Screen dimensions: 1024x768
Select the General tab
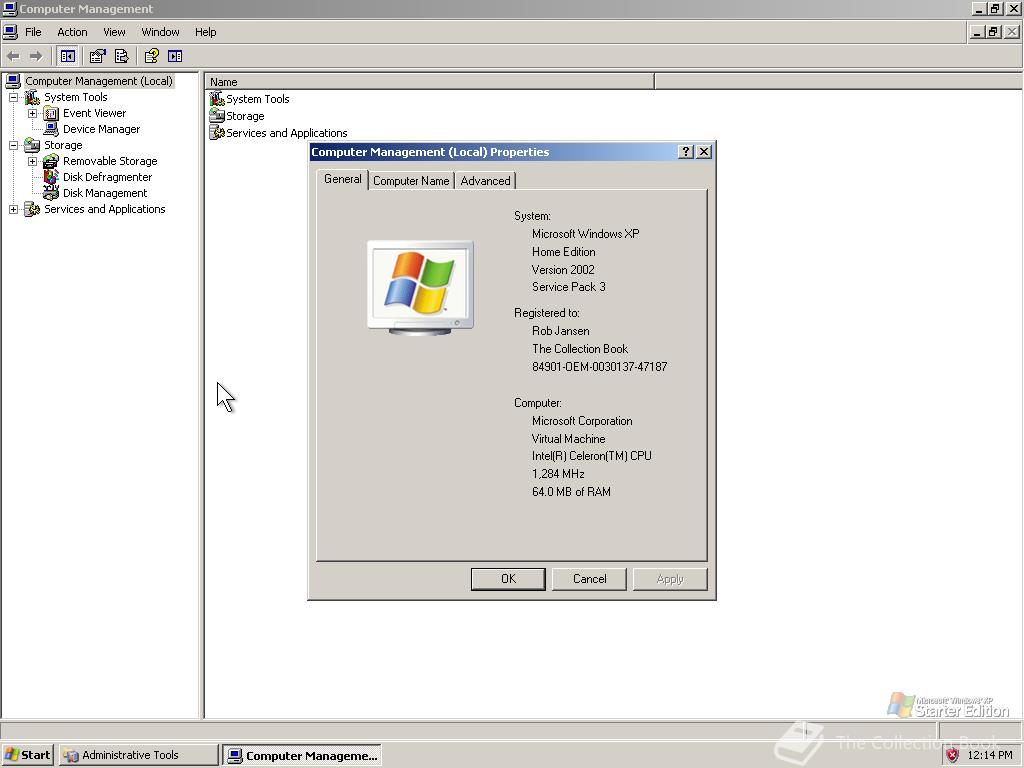342,179
